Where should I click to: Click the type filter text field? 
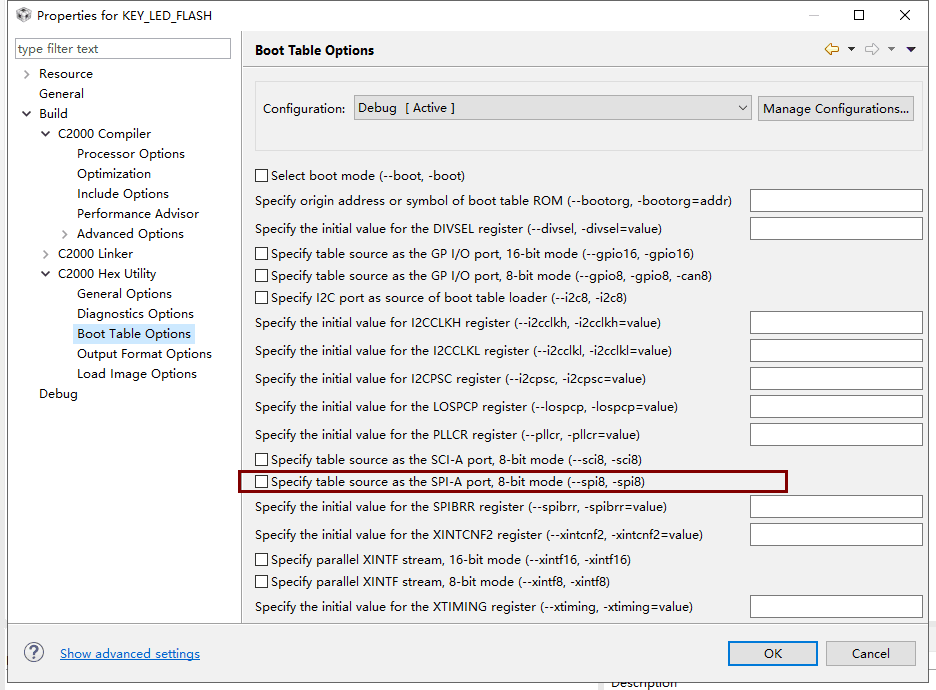click(123, 49)
